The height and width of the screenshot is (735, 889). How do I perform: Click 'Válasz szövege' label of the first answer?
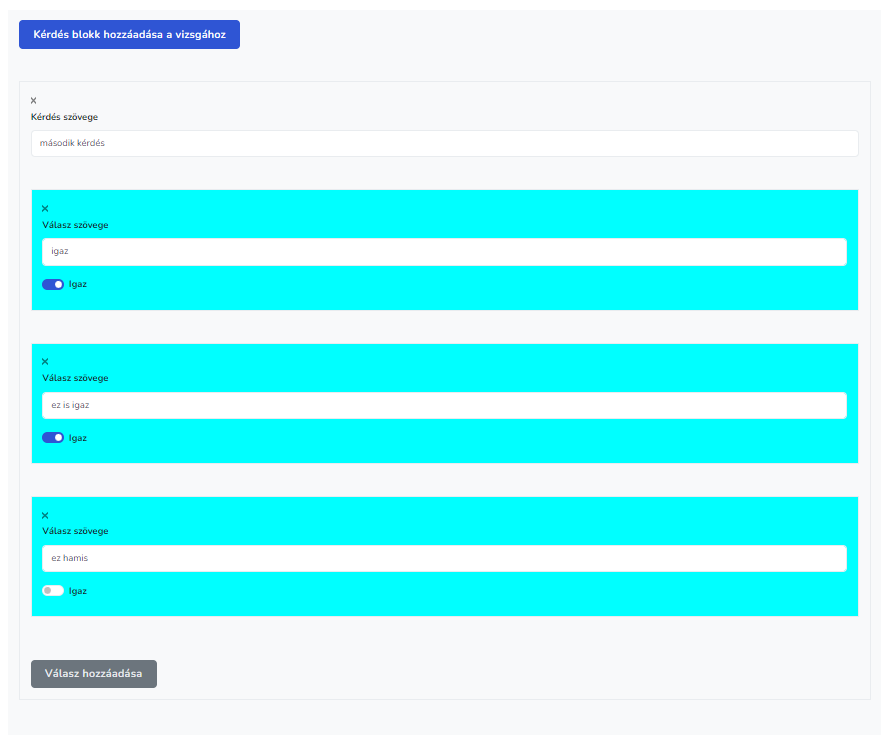[75, 225]
